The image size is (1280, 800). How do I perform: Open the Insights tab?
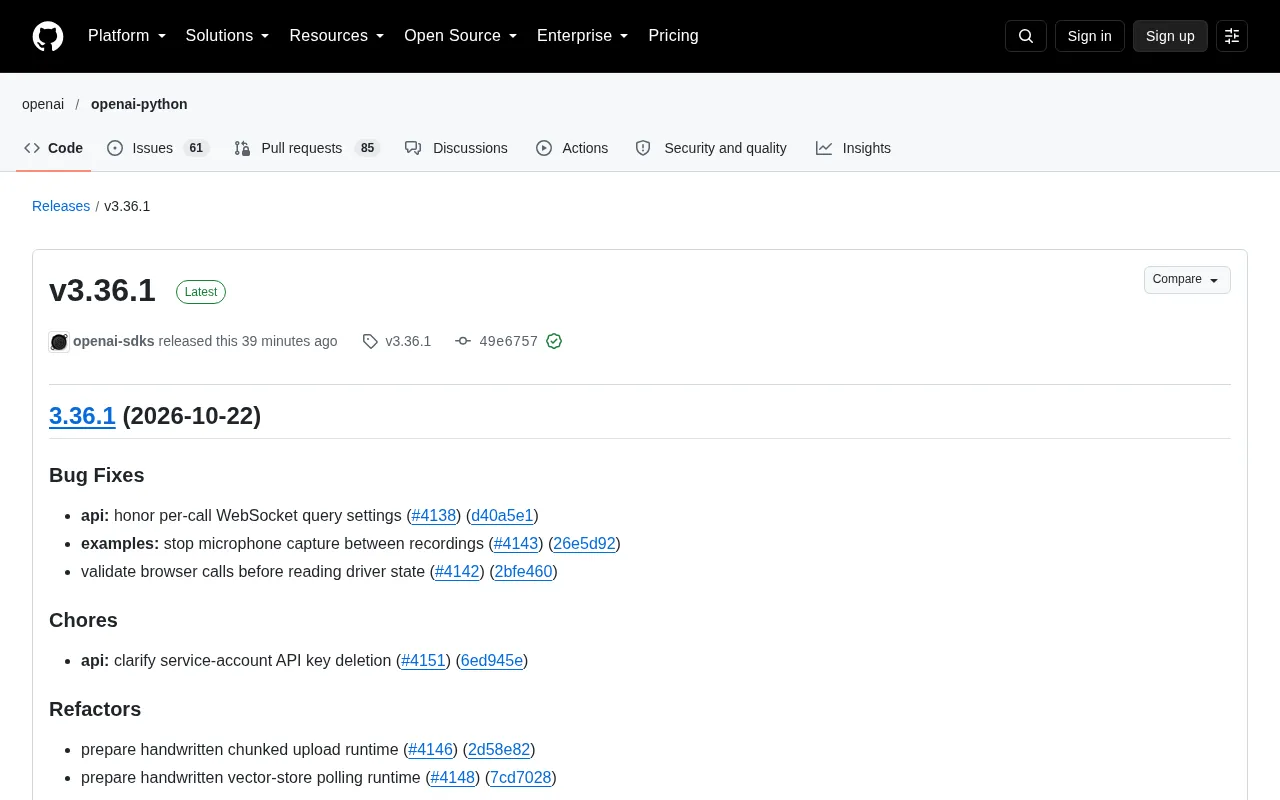pos(853,148)
